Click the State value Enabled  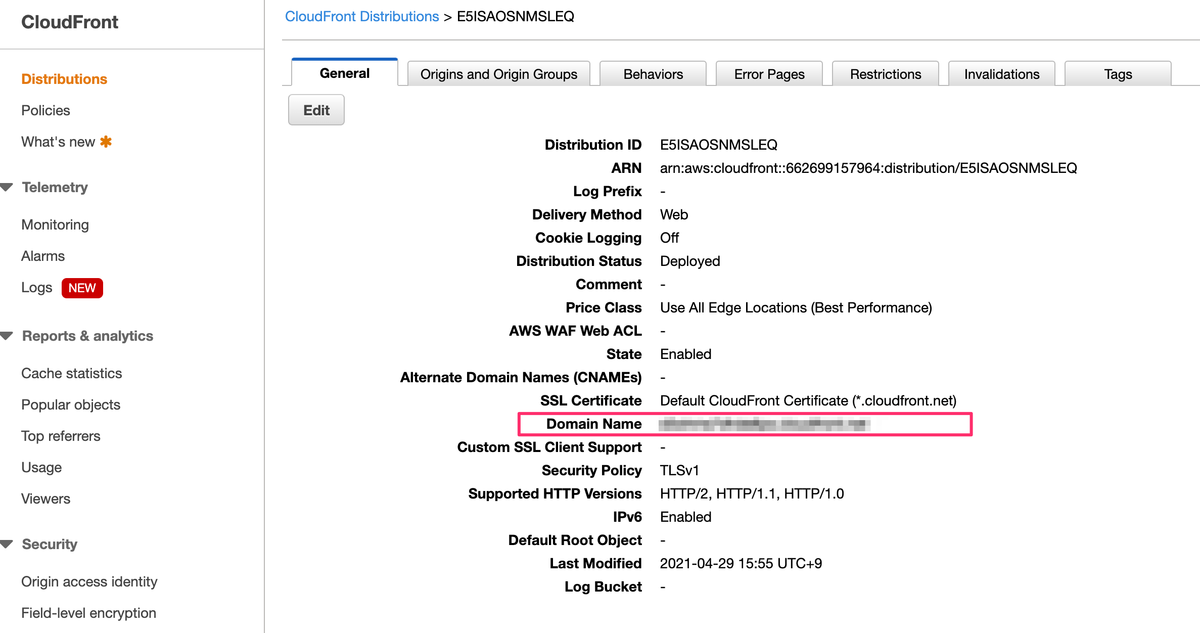686,354
